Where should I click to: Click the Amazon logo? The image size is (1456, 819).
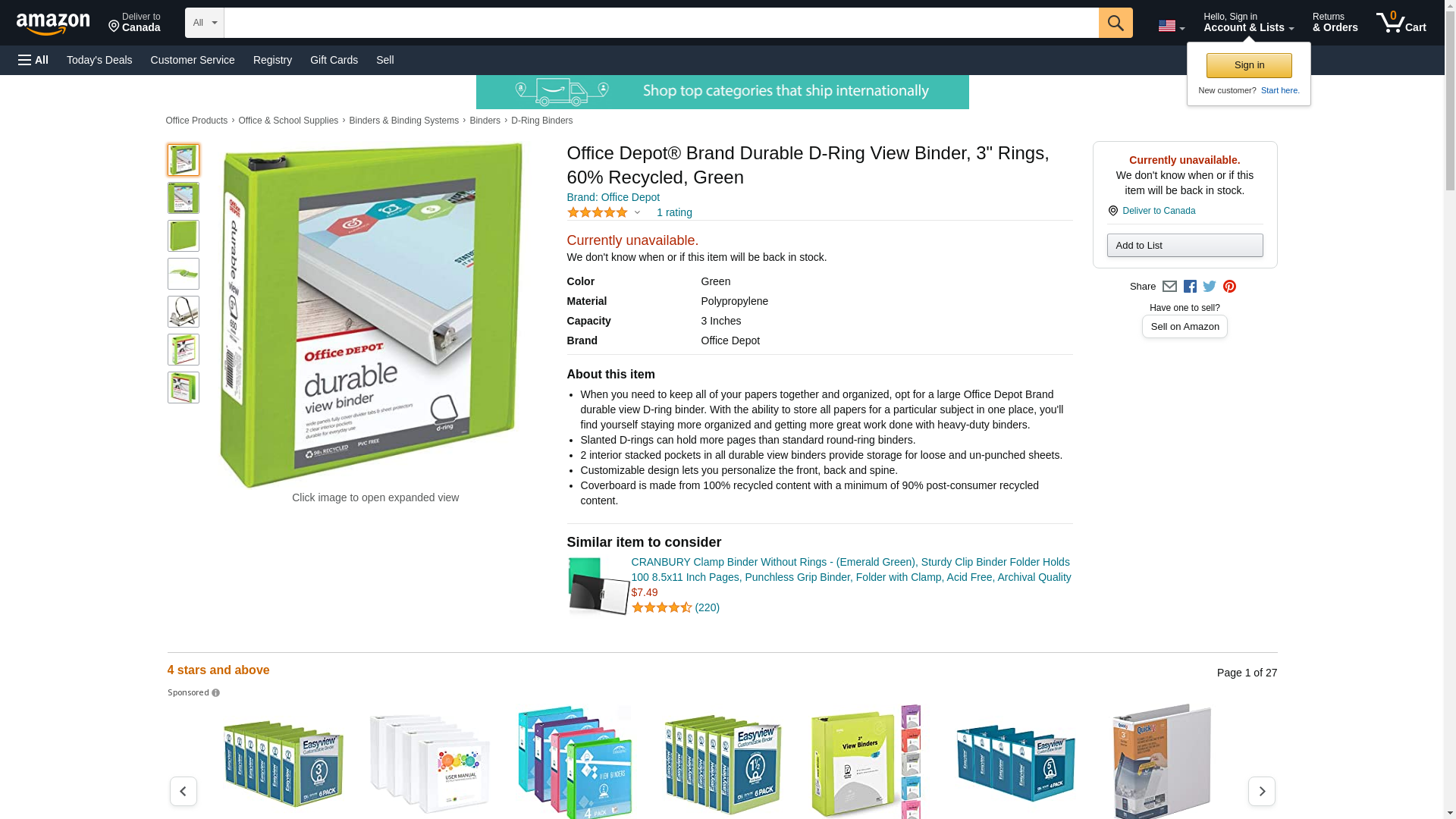pyautogui.click(x=53, y=24)
